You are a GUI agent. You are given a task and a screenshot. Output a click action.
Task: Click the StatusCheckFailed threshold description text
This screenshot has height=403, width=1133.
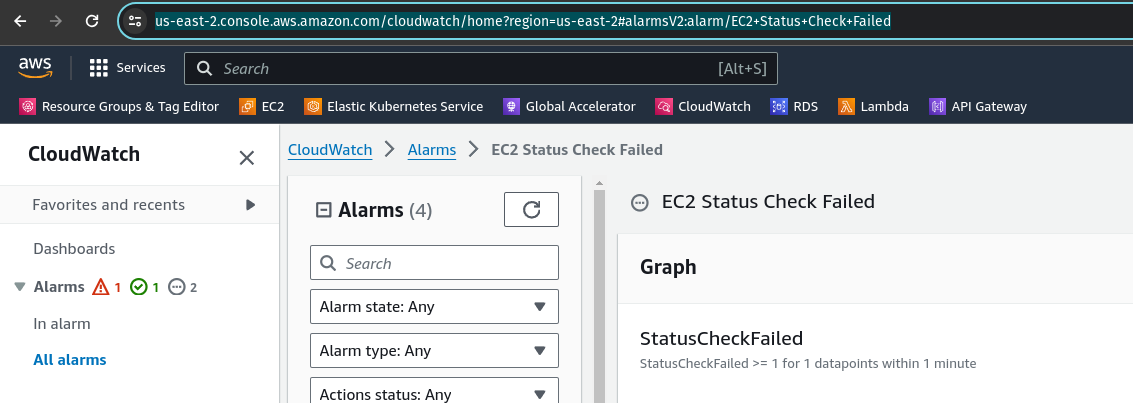[x=808, y=363]
